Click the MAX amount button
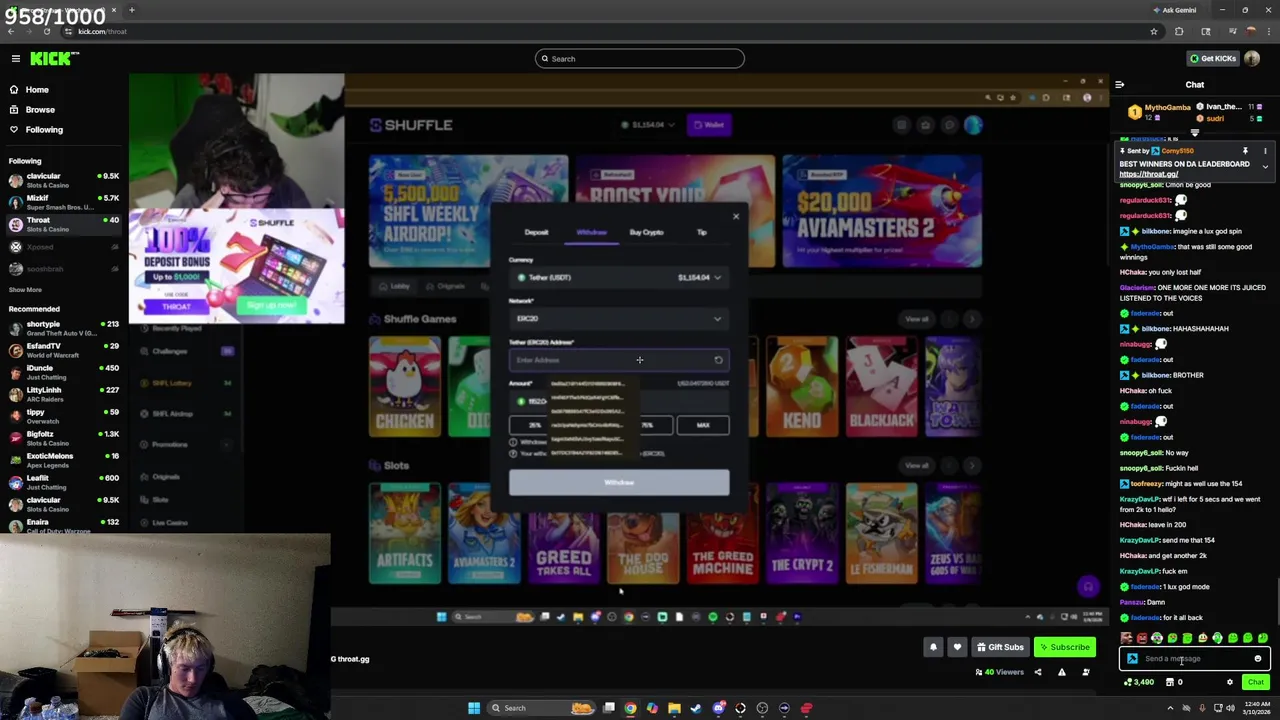Screen dimensions: 1280x720 tap(703, 425)
